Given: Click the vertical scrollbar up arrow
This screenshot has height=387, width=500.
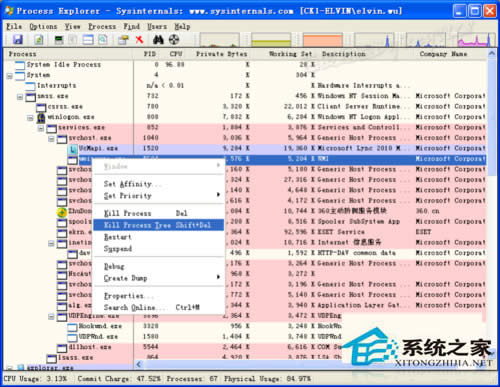Looking at the screenshot, I should 491,54.
